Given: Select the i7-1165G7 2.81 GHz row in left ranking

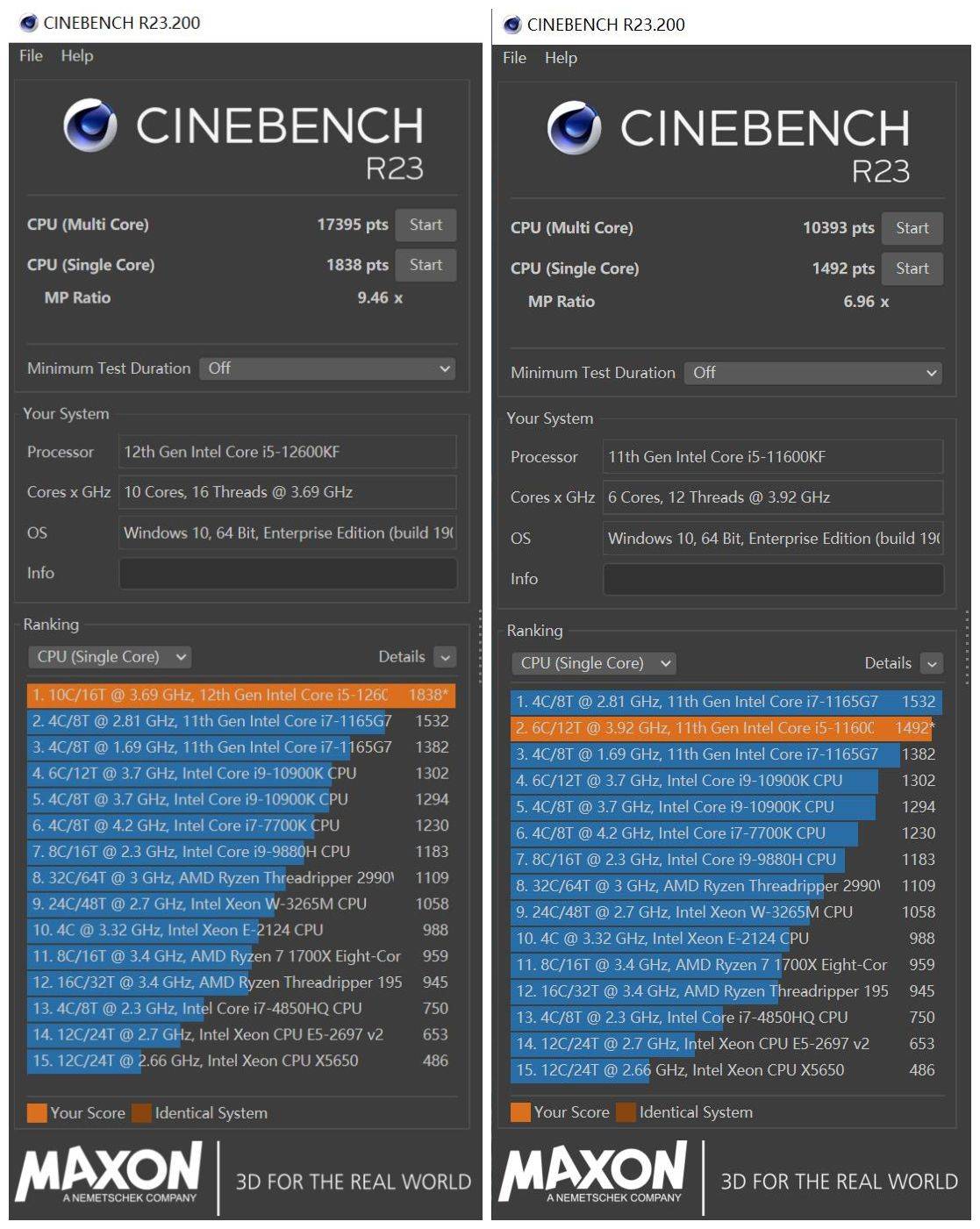Looking at the screenshot, I should (241, 721).
